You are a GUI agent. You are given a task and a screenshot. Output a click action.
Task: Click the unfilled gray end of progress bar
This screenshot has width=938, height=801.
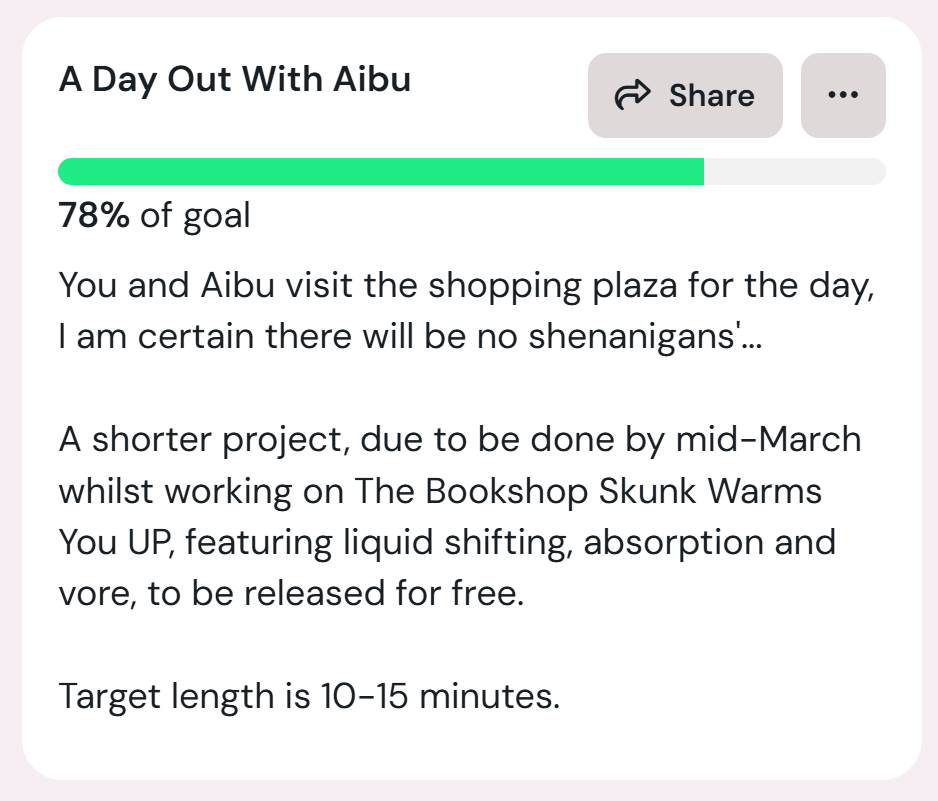point(795,172)
